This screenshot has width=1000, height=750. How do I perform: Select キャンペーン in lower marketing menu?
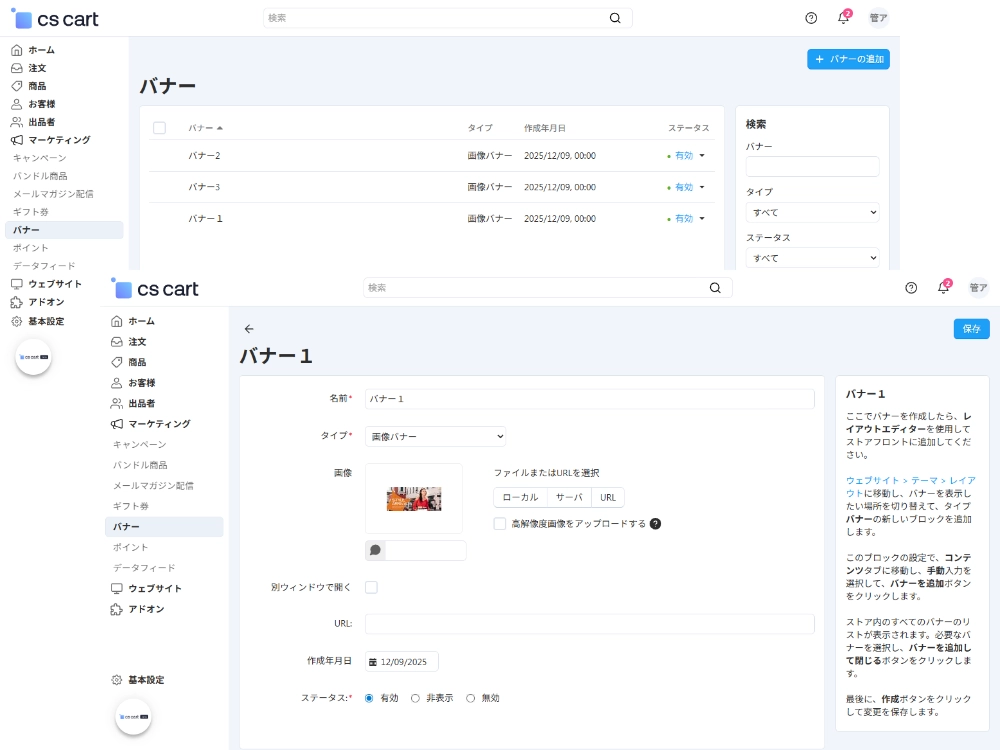tap(139, 444)
